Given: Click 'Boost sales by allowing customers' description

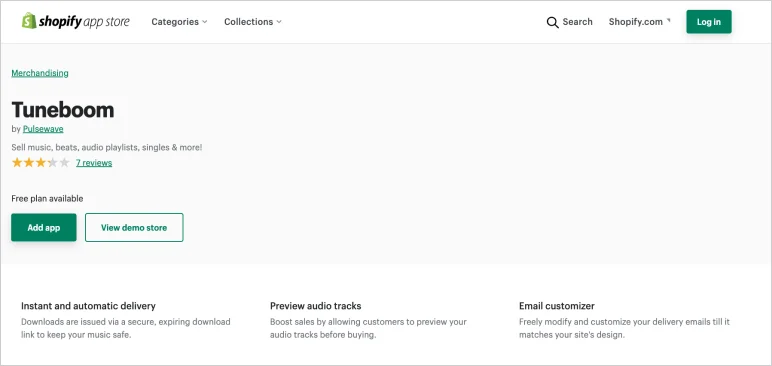Looking at the screenshot, I should 368,328.
